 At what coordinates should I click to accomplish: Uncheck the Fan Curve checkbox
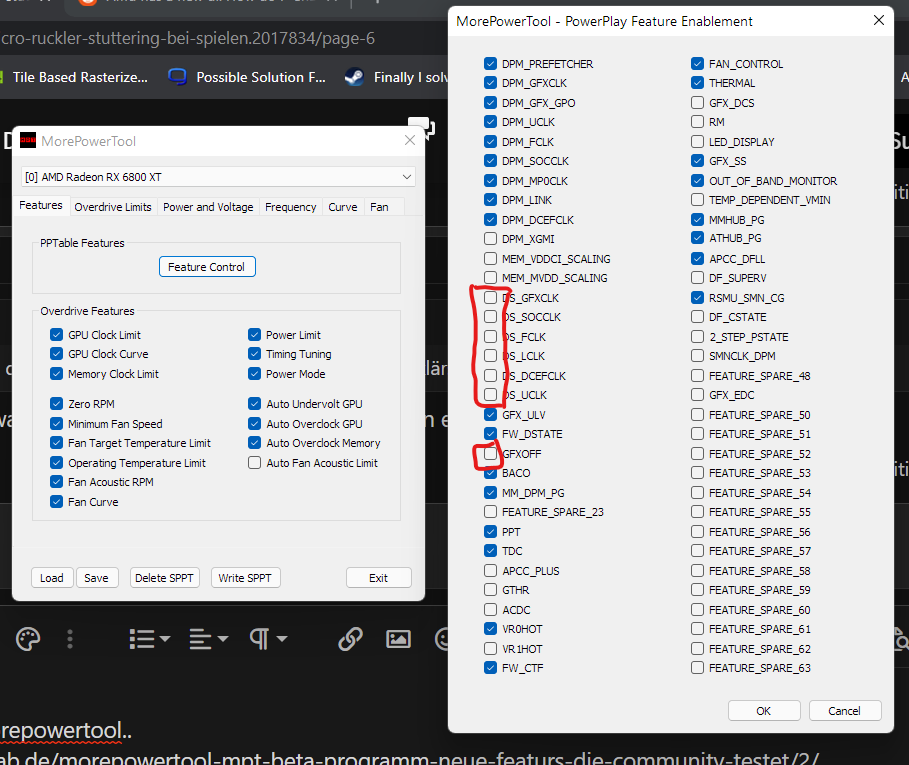(56, 501)
